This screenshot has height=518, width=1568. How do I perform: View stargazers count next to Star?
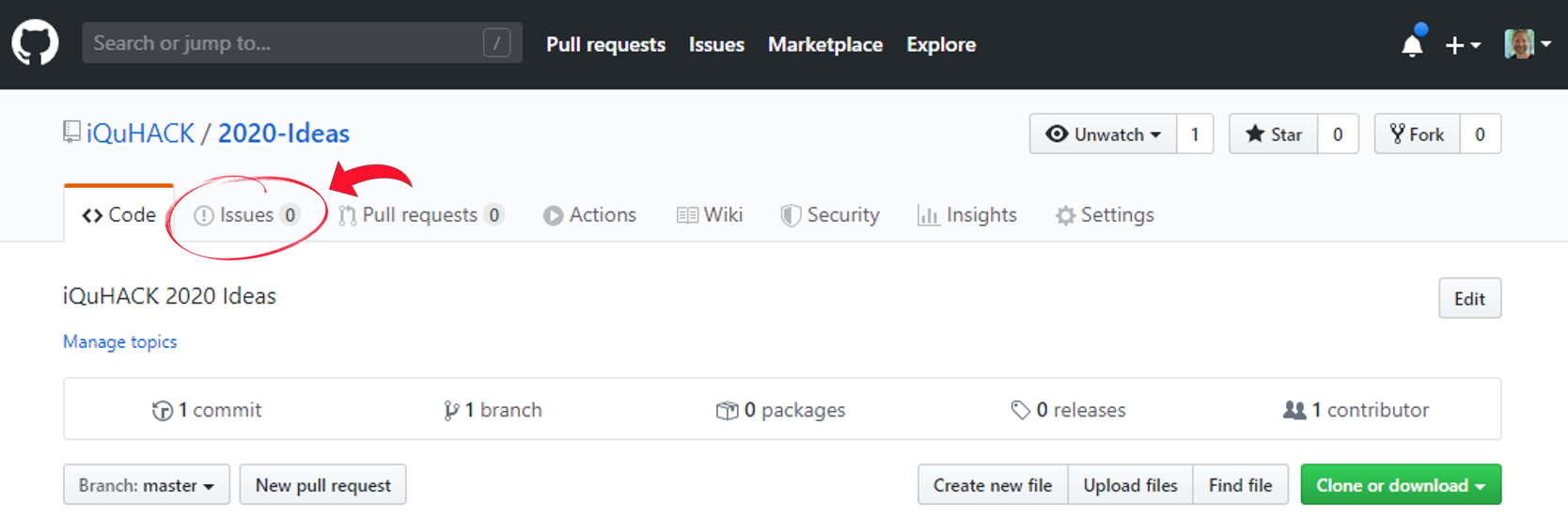point(1338,134)
